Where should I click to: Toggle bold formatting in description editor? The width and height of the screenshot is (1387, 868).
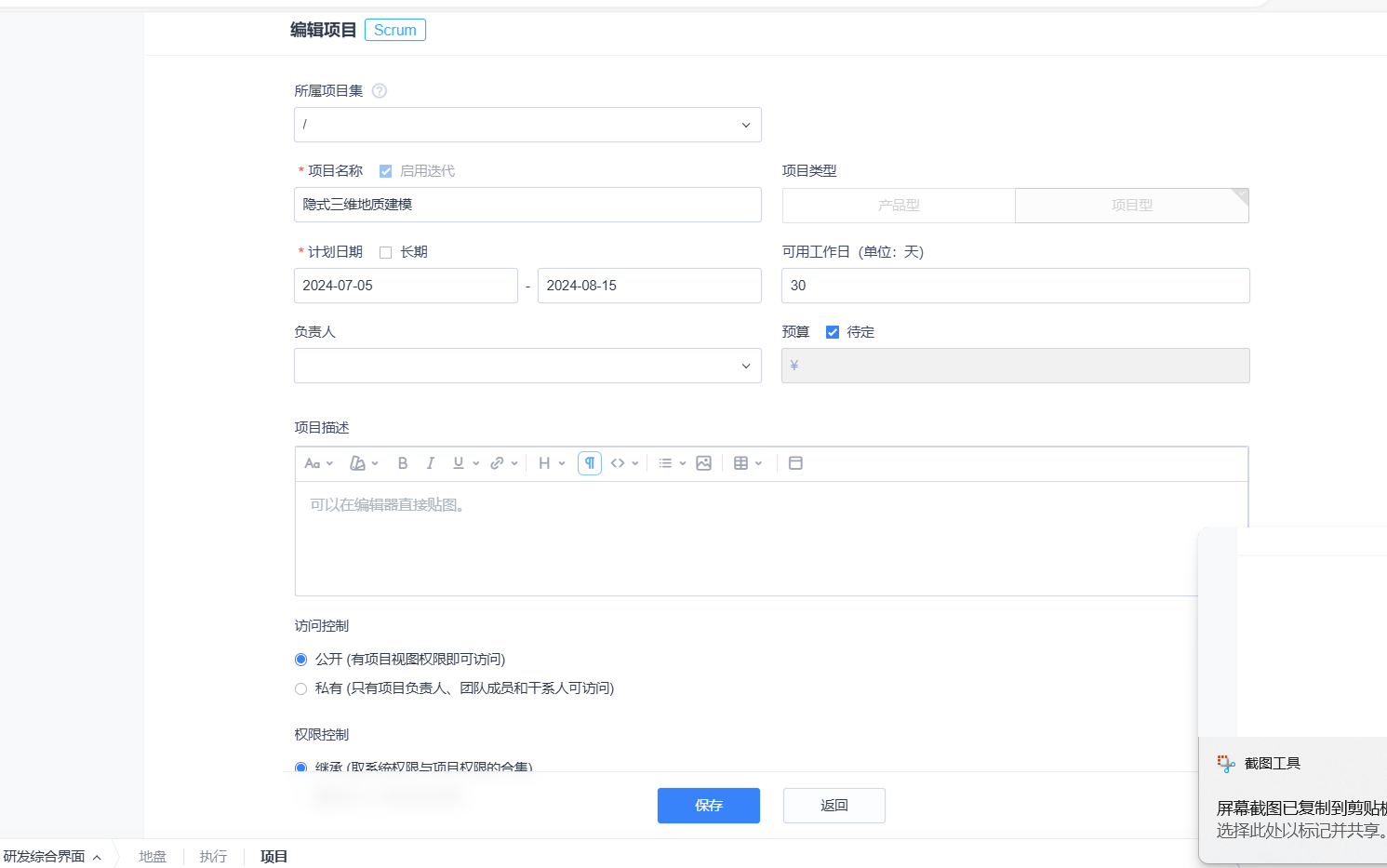click(x=403, y=463)
